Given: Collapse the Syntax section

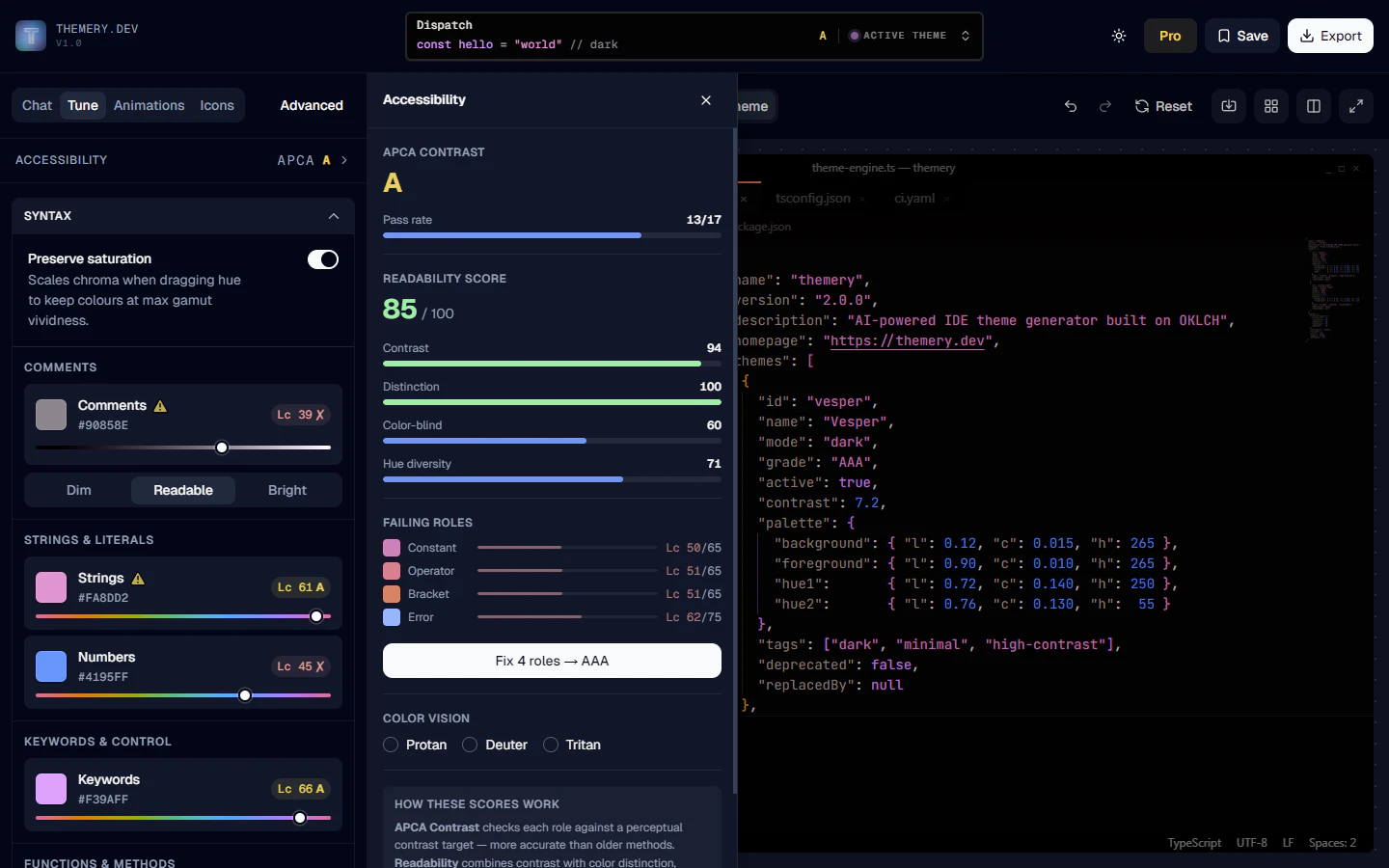Looking at the screenshot, I should 333,216.
